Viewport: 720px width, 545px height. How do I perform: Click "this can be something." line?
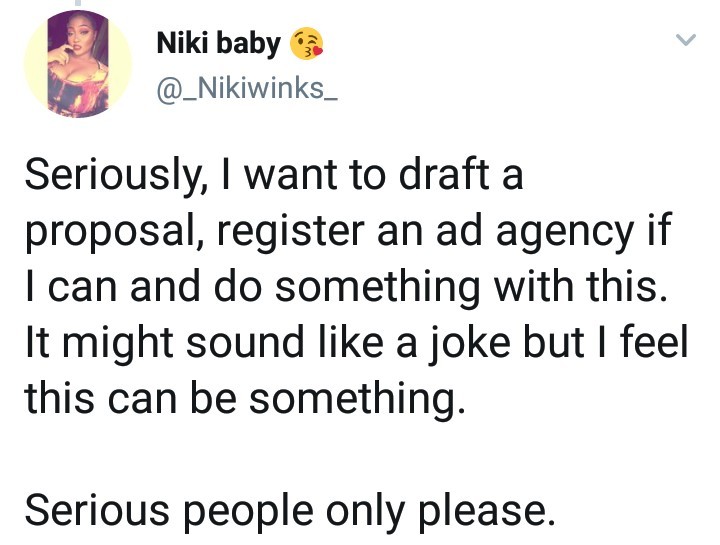tap(244, 399)
